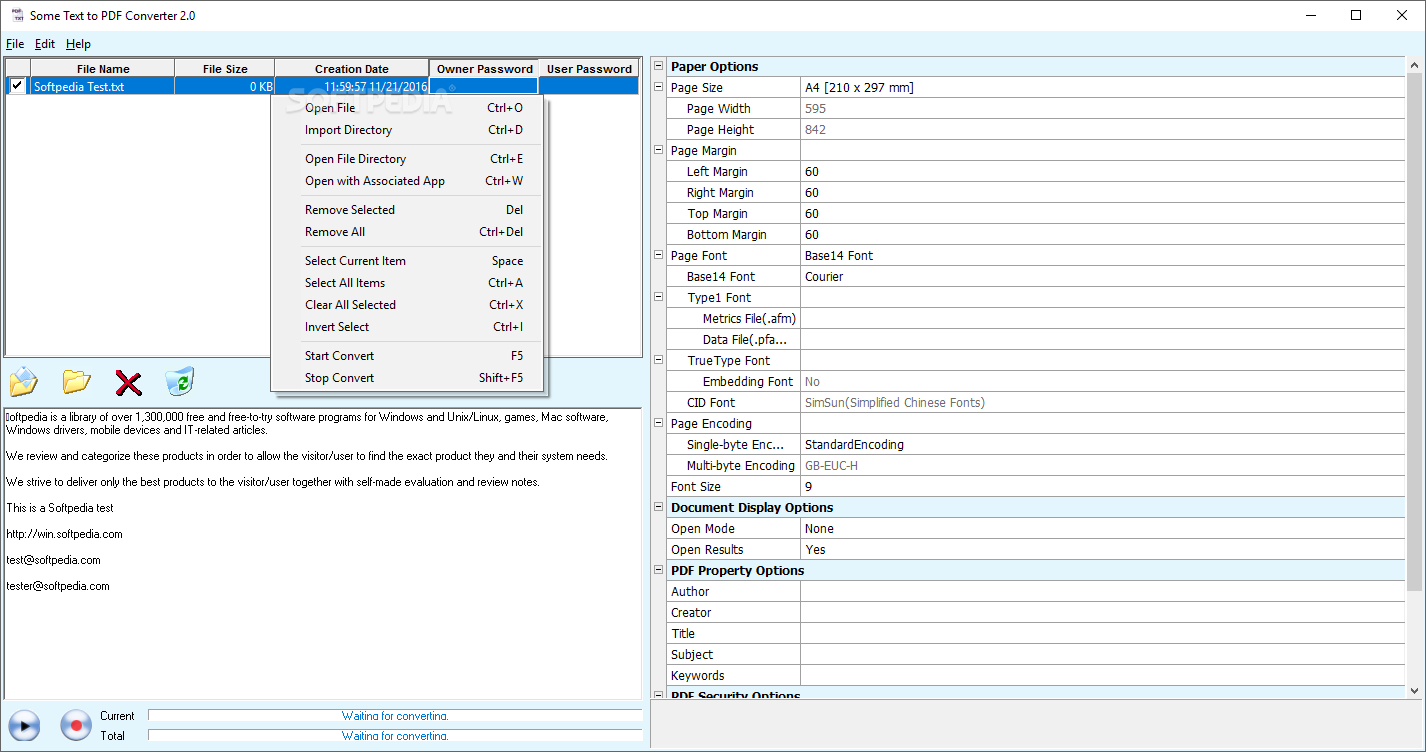The height and width of the screenshot is (752, 1426).
Task: Click the open file envelope icon
Action: tap(23, 382)
